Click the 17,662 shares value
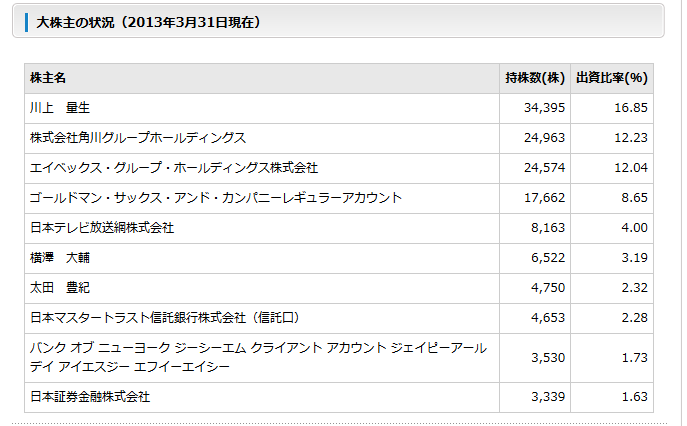Viewport: 687px width, 426px height. (545, 198)
